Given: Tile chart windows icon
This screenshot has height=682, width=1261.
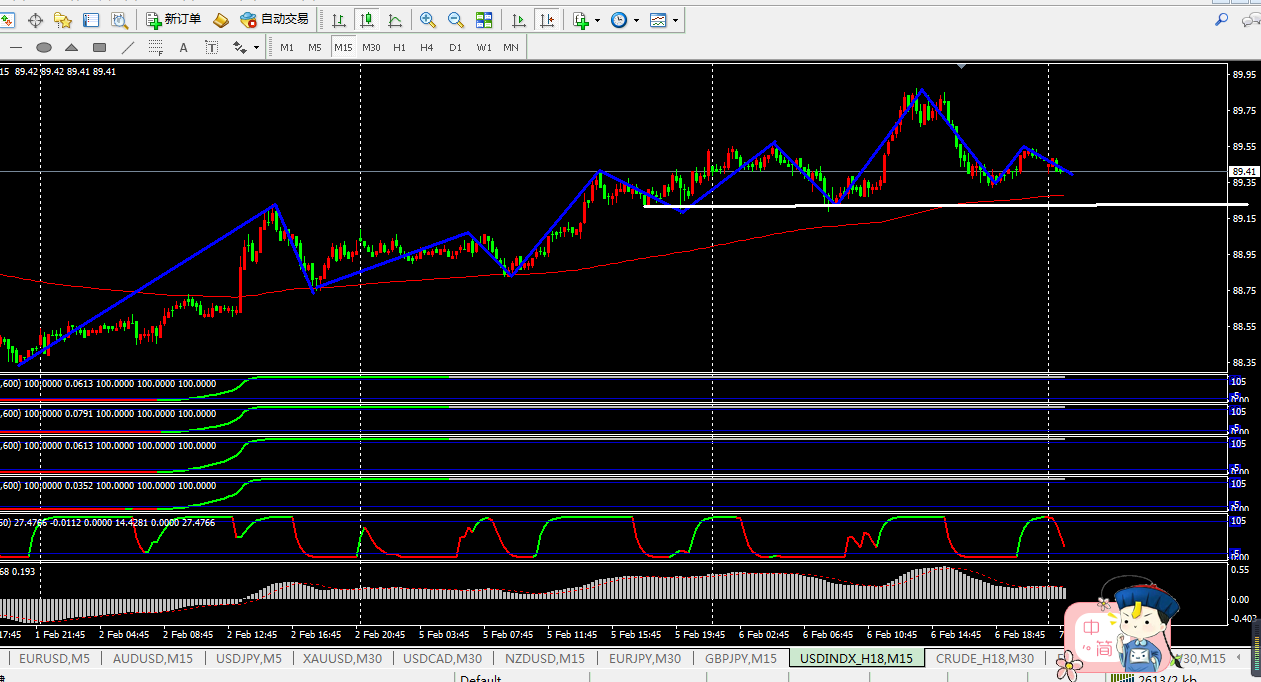Looking at the screenshot, I should pos(484,20).
